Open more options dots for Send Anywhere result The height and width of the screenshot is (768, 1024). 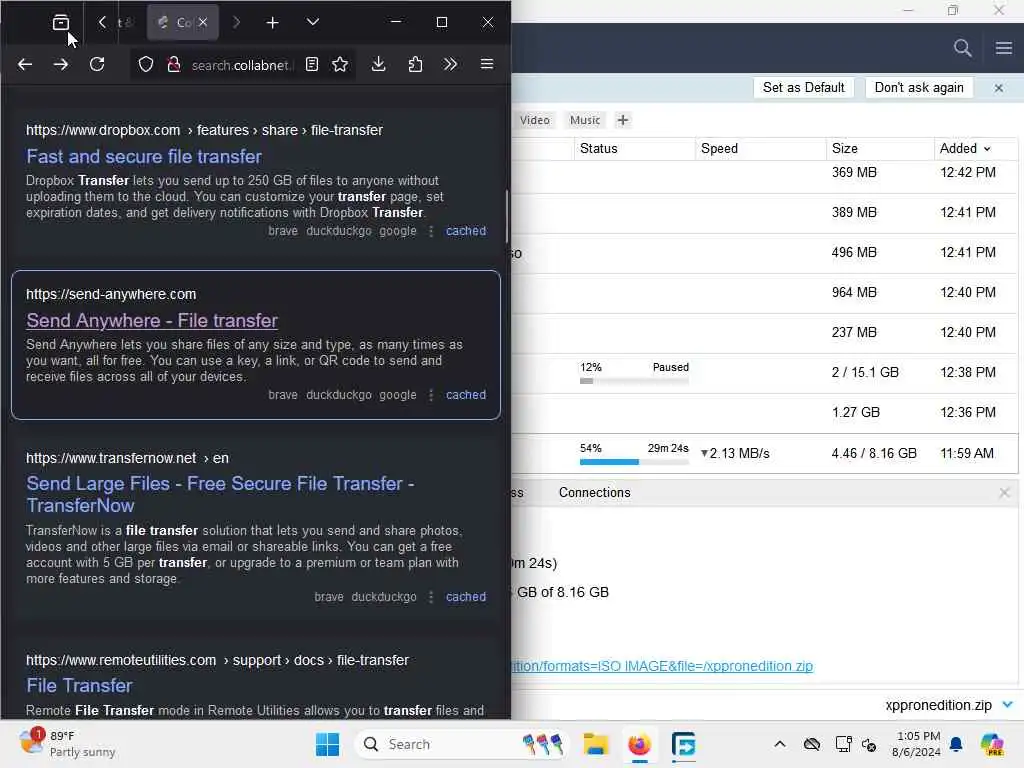430,395
